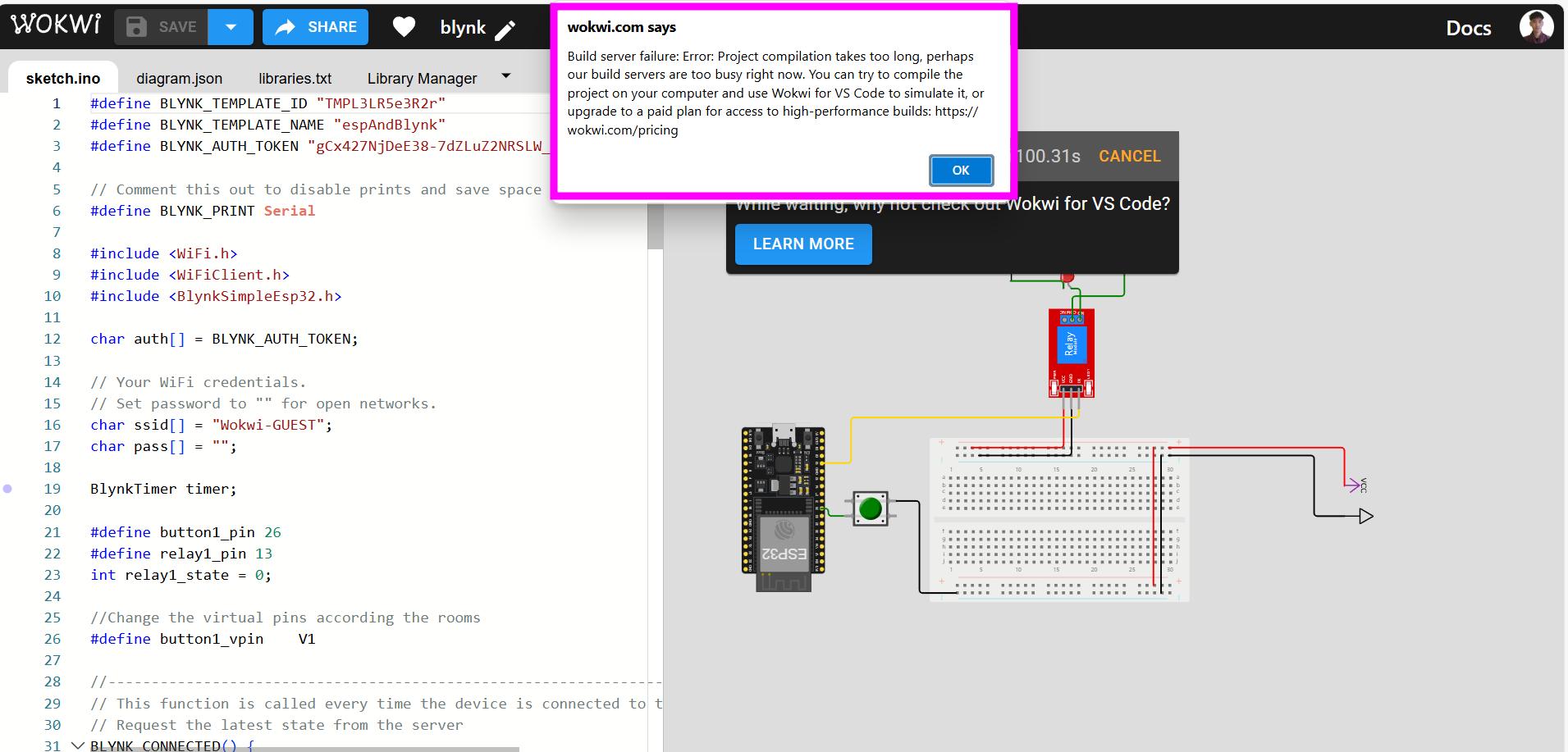
Task: Click the "Wokwi-GUEST" string in code
Action: (x=268, y=425)
